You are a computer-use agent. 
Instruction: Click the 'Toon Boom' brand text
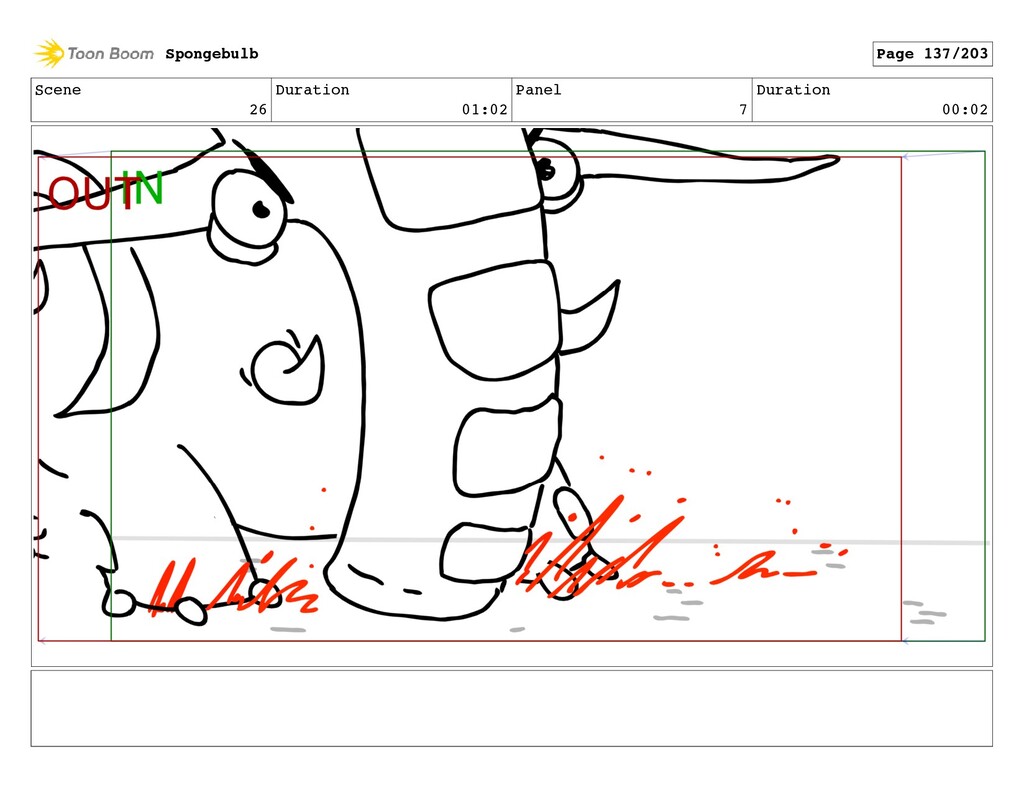[110, 54]
